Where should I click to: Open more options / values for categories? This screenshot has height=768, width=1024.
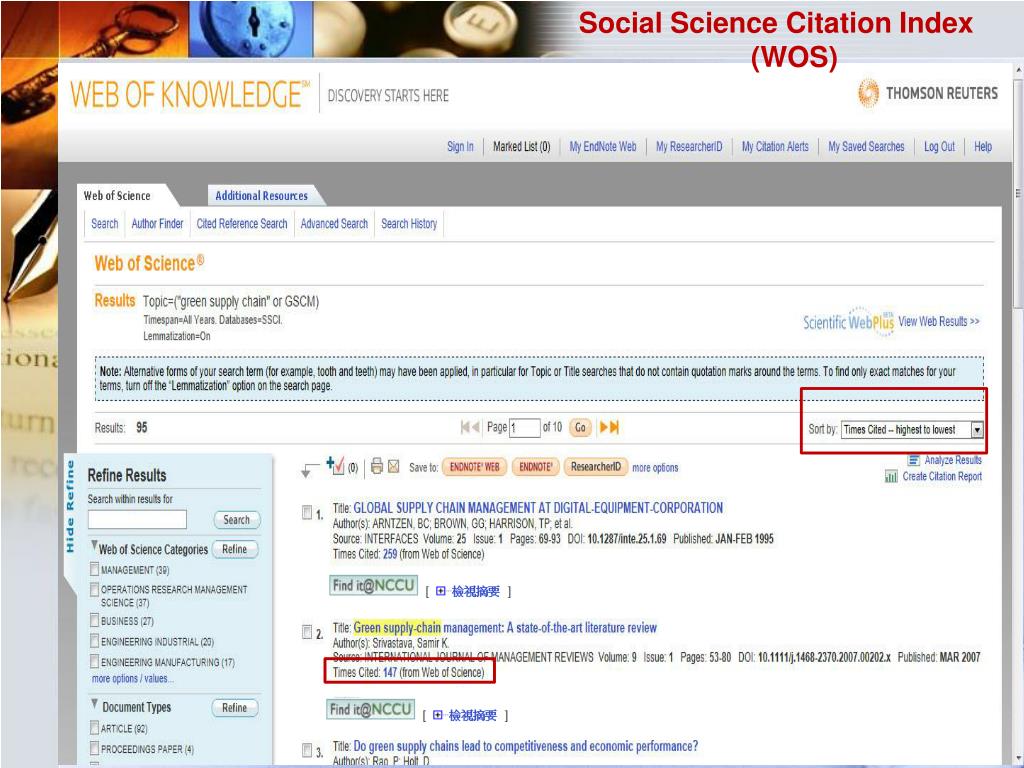pos(133,679)
